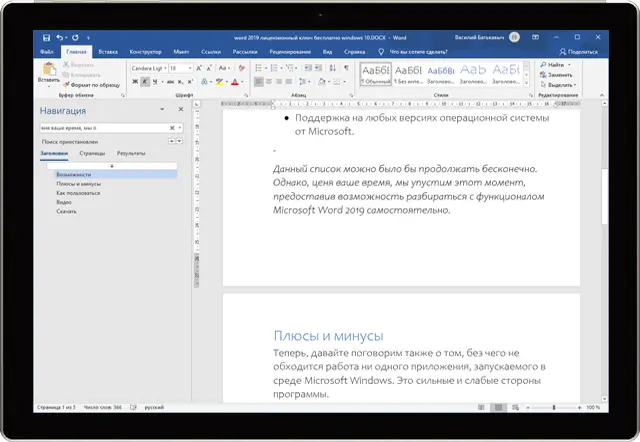Screen dimensions: 640x442
Task: Toggle strikethrough abc formatting
Action: tap(171, 82)
